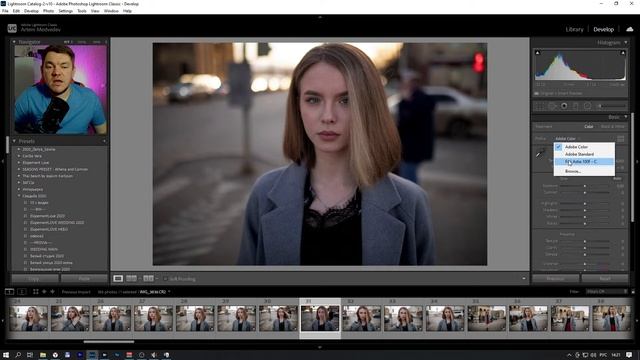
Task: Select Color treatment
Action: 589,127
